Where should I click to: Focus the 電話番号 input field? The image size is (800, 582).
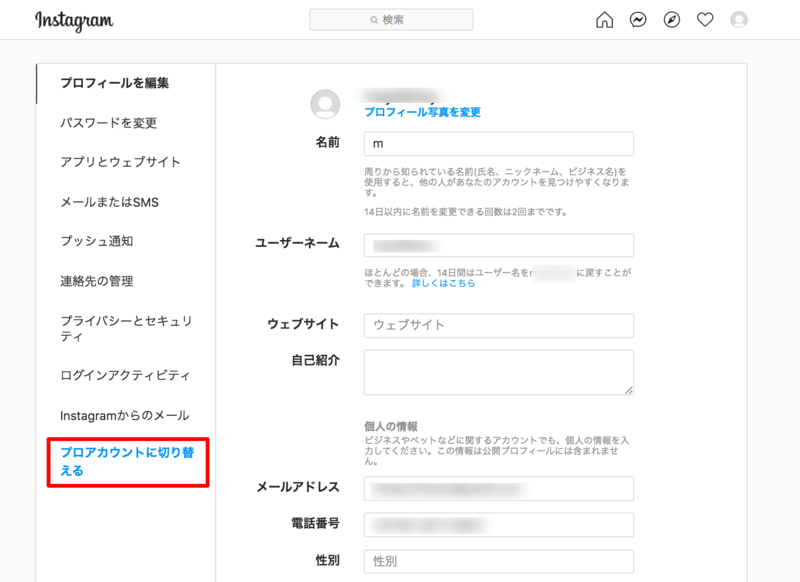(499, 525)
